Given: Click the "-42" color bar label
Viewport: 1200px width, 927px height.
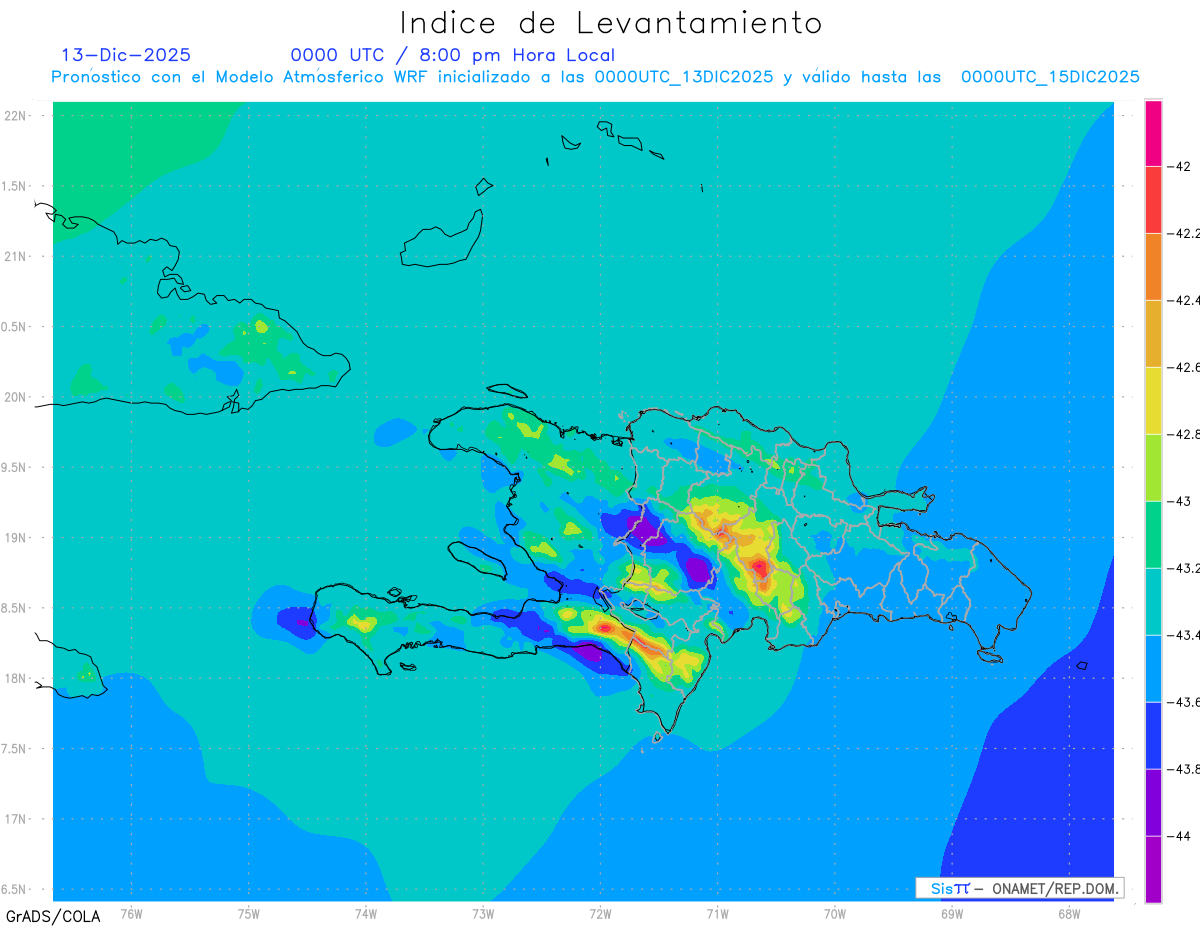Looking at the screenshot, I should point(1179,166).
